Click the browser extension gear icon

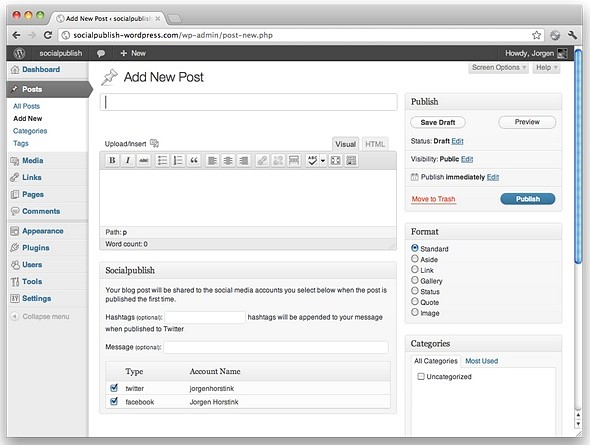(x=555, y=35)
